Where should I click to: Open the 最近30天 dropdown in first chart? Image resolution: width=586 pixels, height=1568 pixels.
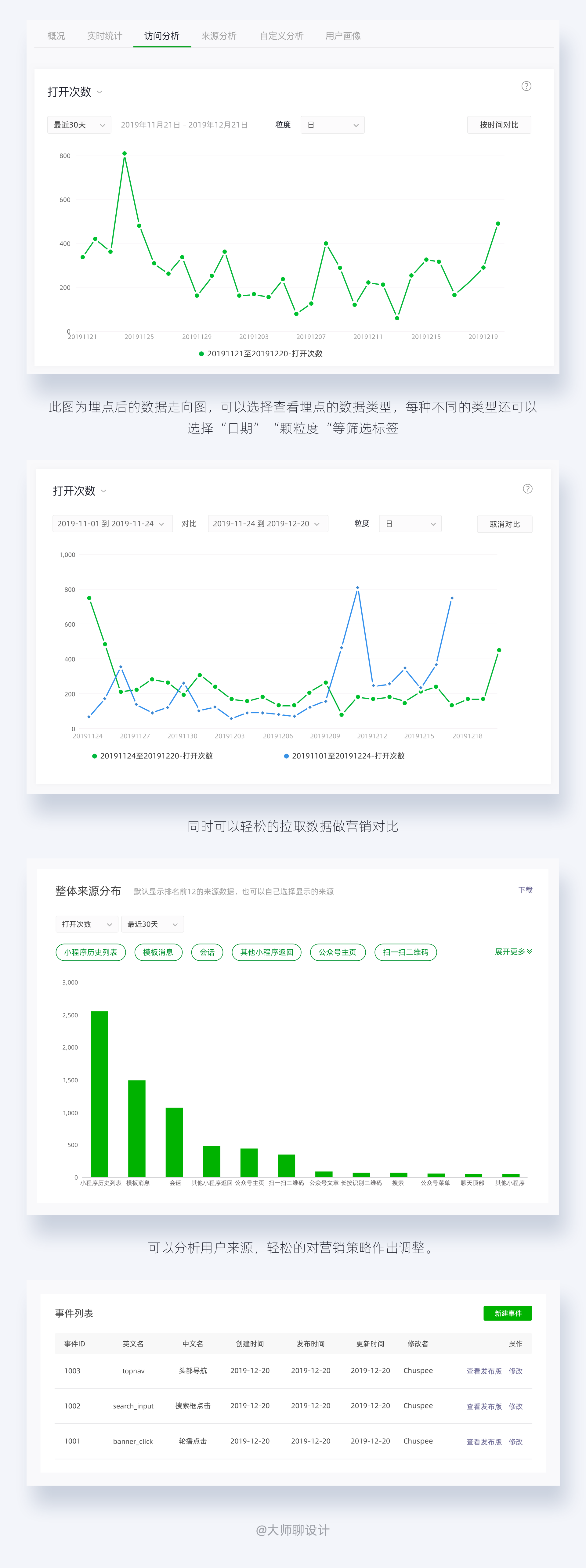(79, 125)
